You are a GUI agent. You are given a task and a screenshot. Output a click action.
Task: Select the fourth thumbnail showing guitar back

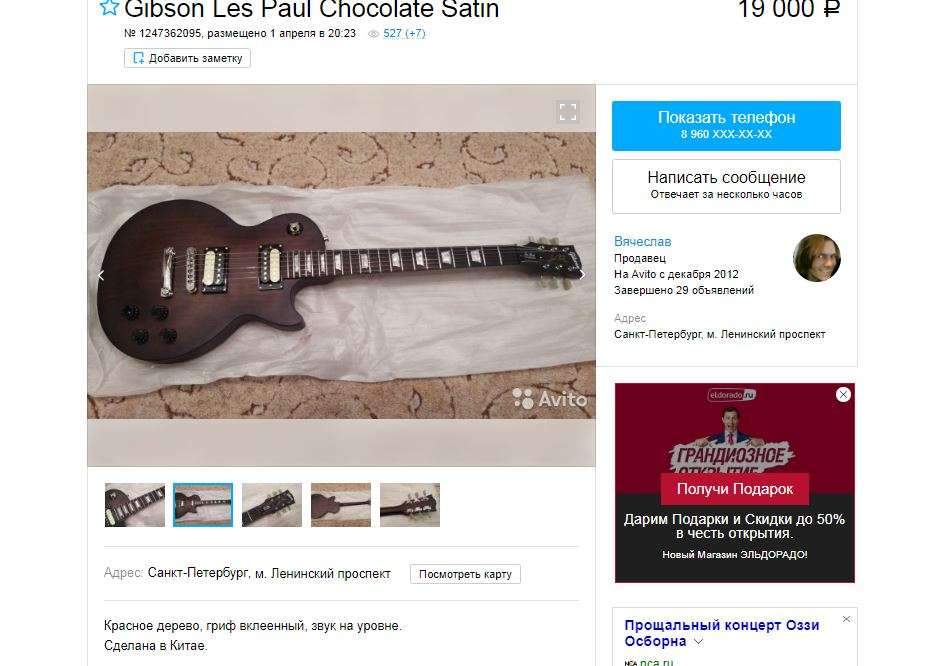tap(341, 505)
